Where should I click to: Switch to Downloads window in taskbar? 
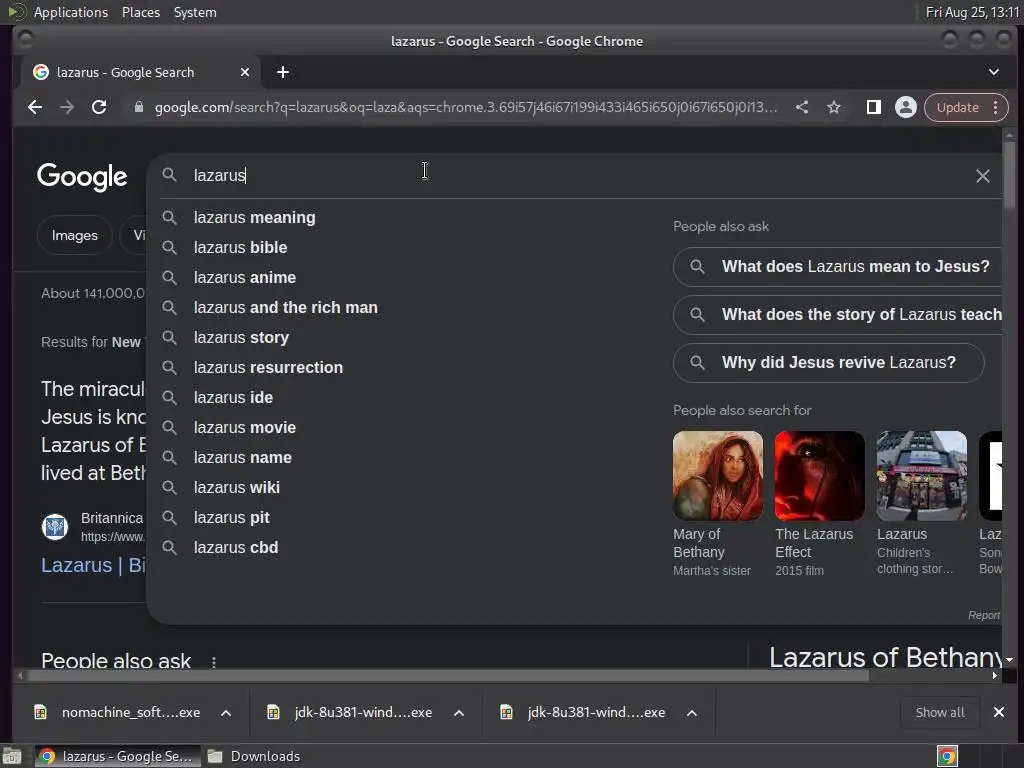point(254,756)
